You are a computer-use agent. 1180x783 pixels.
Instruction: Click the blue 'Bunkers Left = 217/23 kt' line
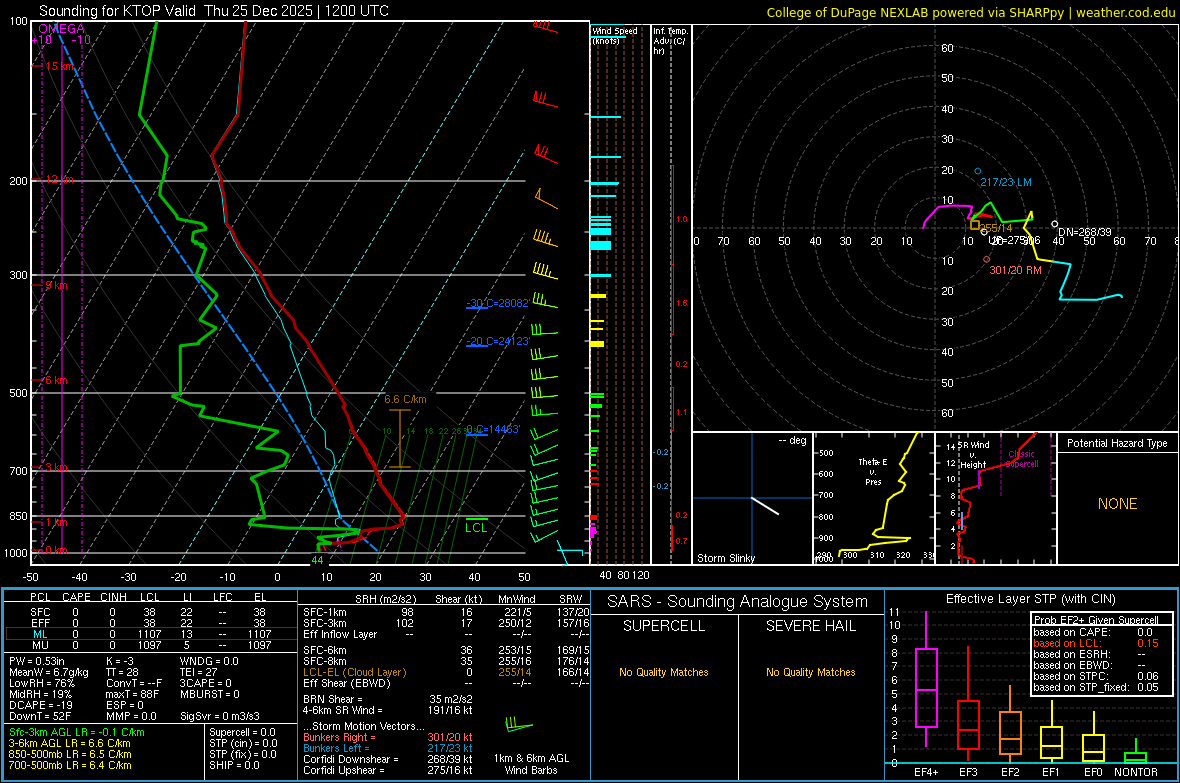388,748
